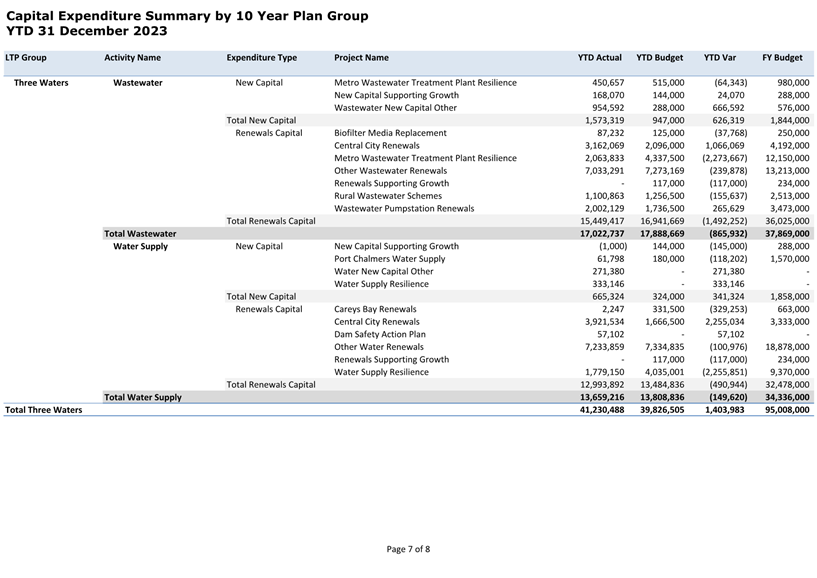Click the 'YTD Actual' column header

(x=599, y=58)
